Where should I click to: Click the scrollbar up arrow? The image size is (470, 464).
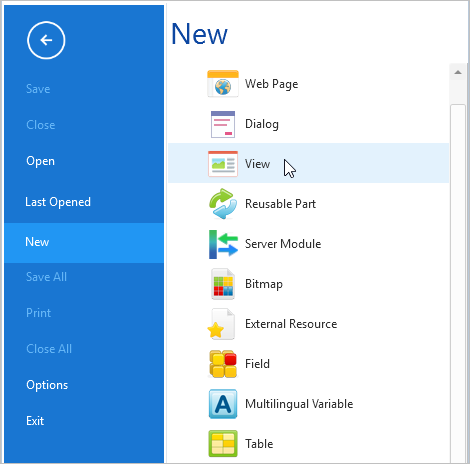[x=458, y=72]
